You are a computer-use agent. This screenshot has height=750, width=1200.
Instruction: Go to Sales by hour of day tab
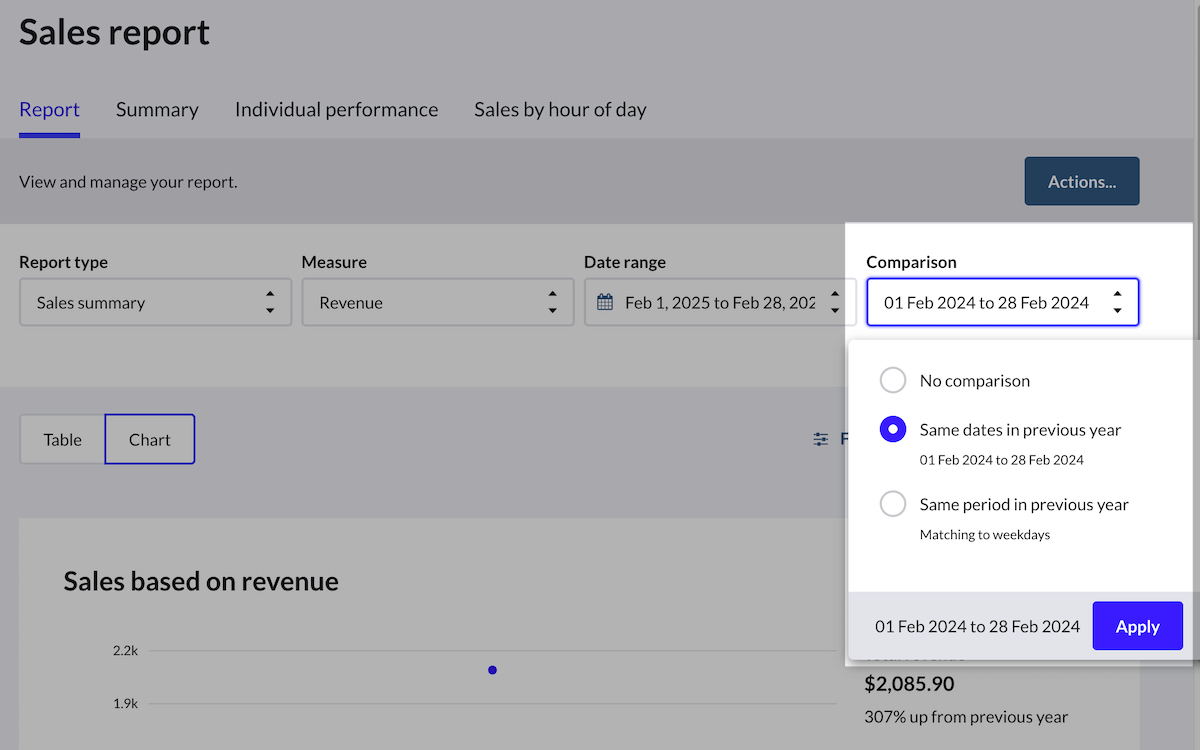coord(560,110)
